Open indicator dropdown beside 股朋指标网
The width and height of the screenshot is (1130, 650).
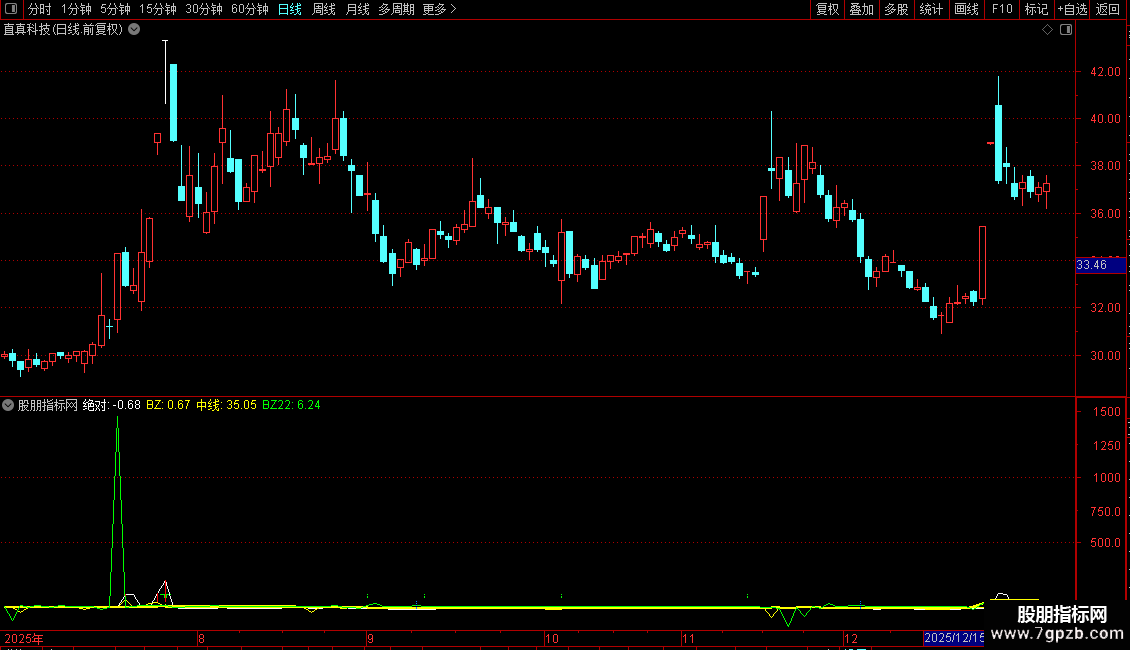(8, 405)
